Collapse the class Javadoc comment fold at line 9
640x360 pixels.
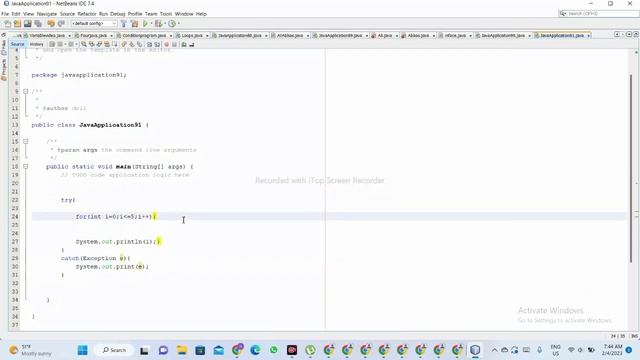25,91
